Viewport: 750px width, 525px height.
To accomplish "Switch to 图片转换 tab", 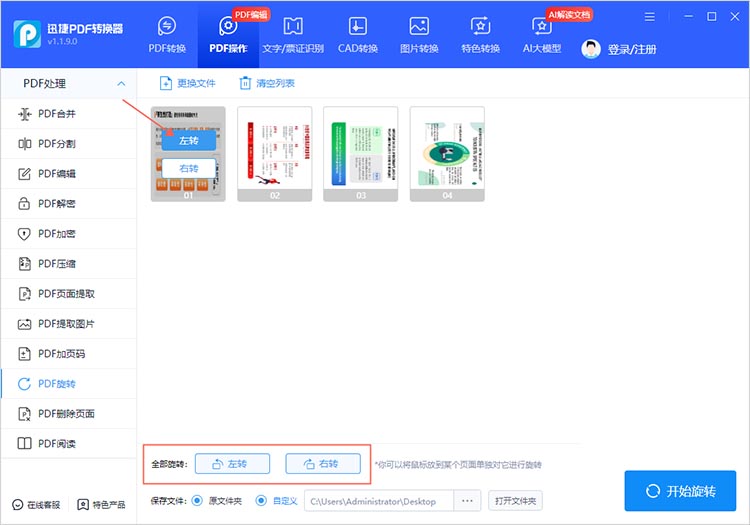I will pyautogui.click(x=419, y=34).
